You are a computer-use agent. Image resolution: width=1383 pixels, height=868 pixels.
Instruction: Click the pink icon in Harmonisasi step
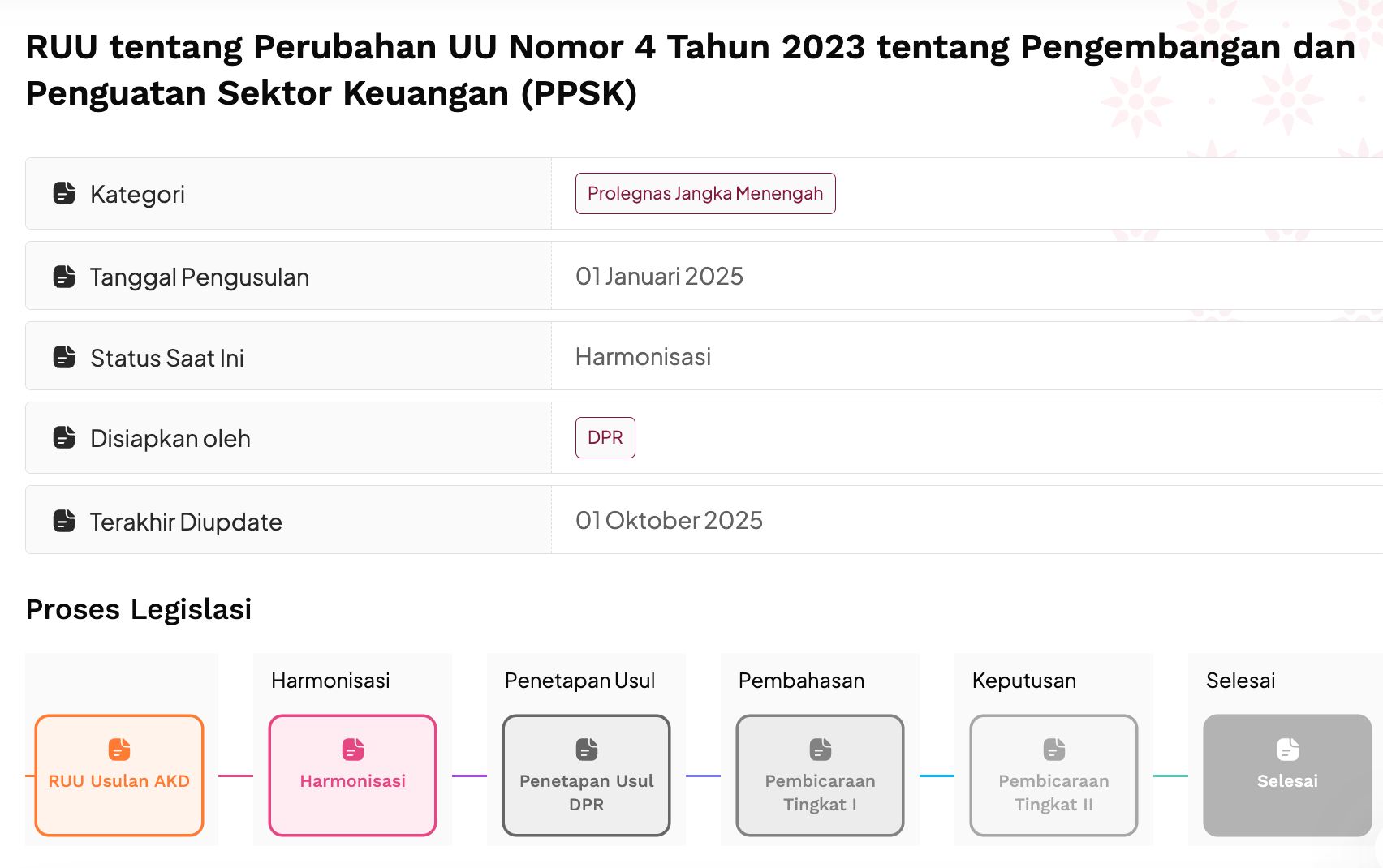point(353,750)
